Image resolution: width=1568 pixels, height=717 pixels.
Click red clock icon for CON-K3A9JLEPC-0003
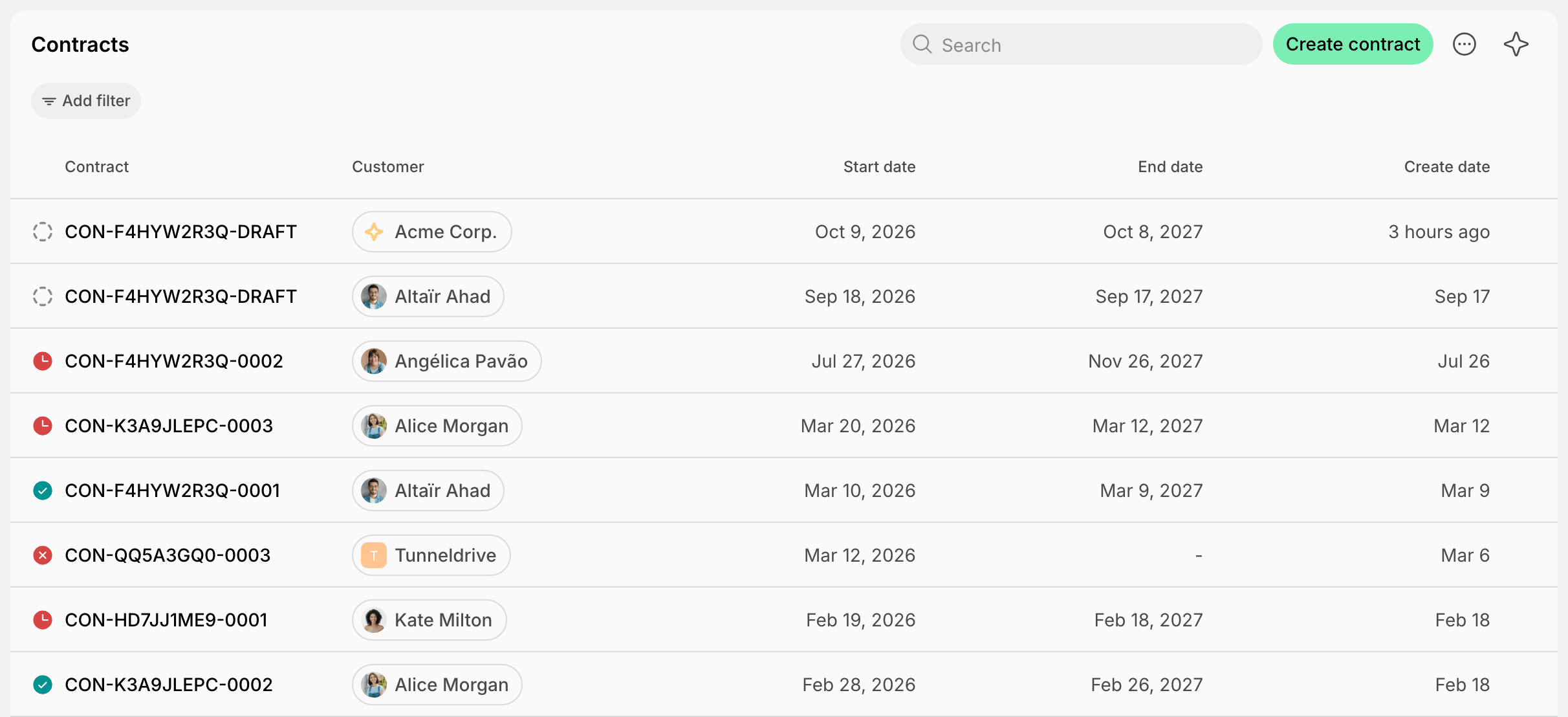[43, 426]
